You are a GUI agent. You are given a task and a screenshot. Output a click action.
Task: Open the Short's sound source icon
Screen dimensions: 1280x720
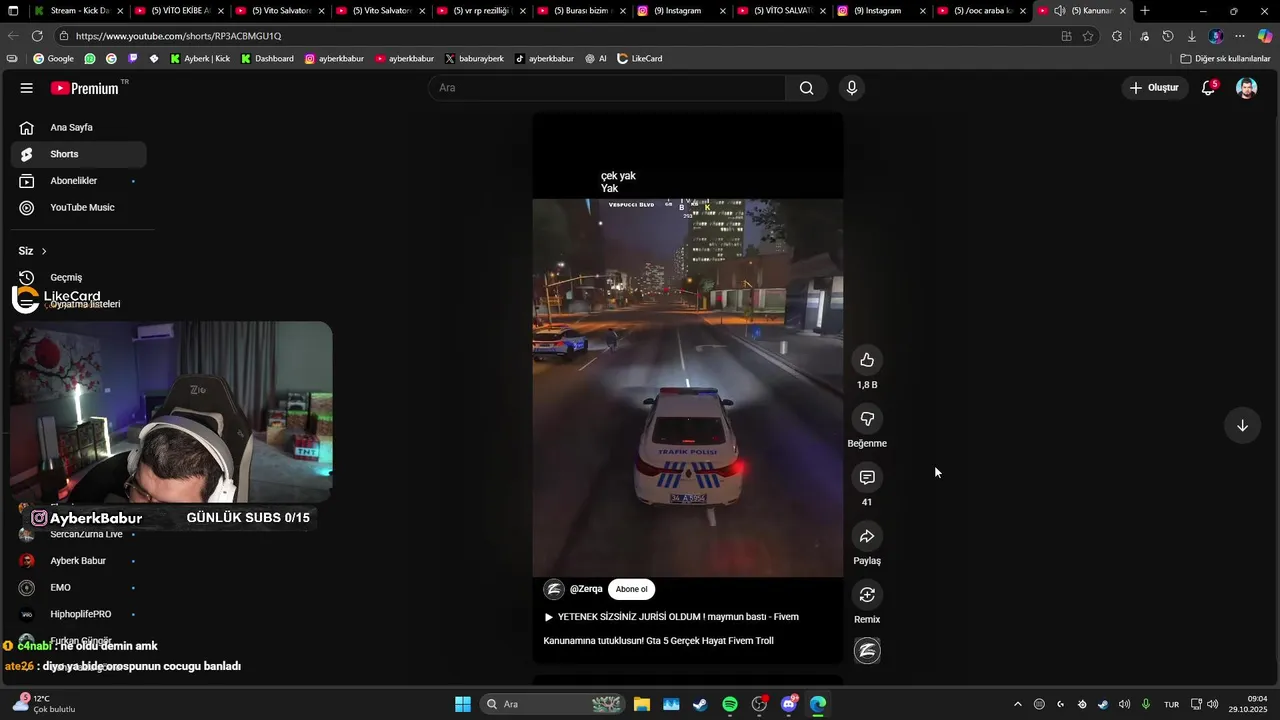click(x=867, y=651)
